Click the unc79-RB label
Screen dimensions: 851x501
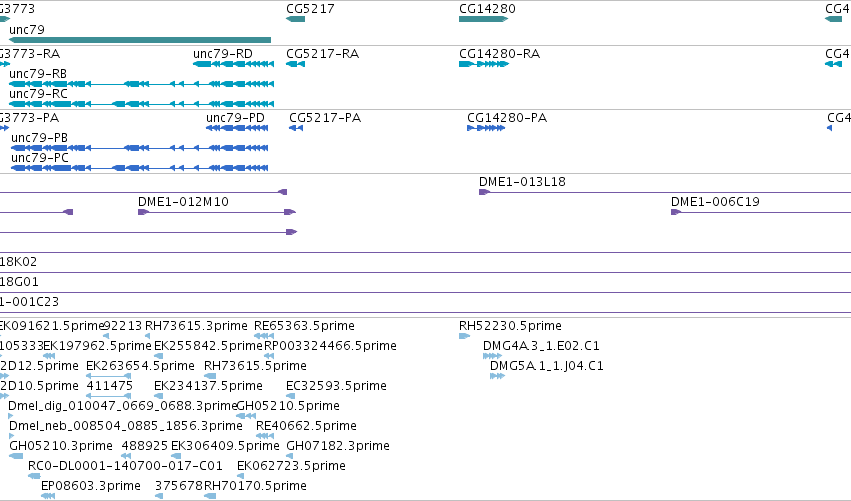tap(38, 74)
